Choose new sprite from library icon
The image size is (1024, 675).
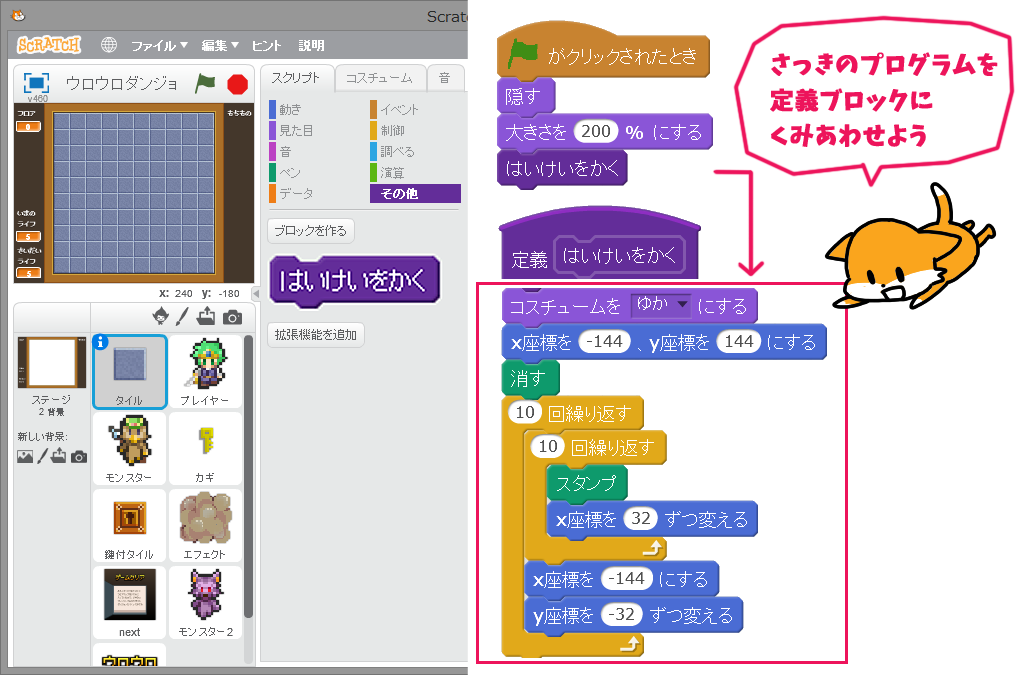(161, 317)
